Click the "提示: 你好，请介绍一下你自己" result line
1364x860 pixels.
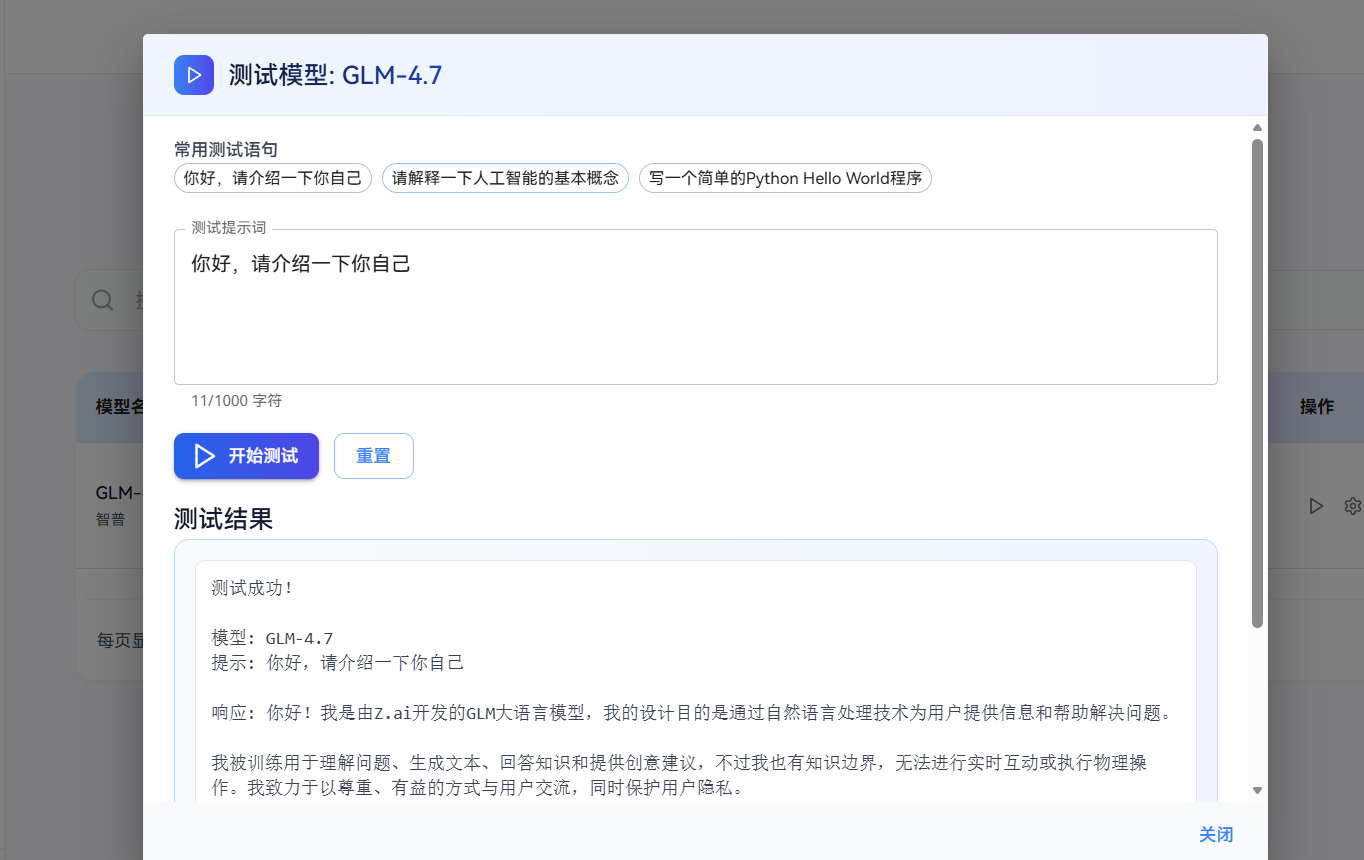pos(338,663)
